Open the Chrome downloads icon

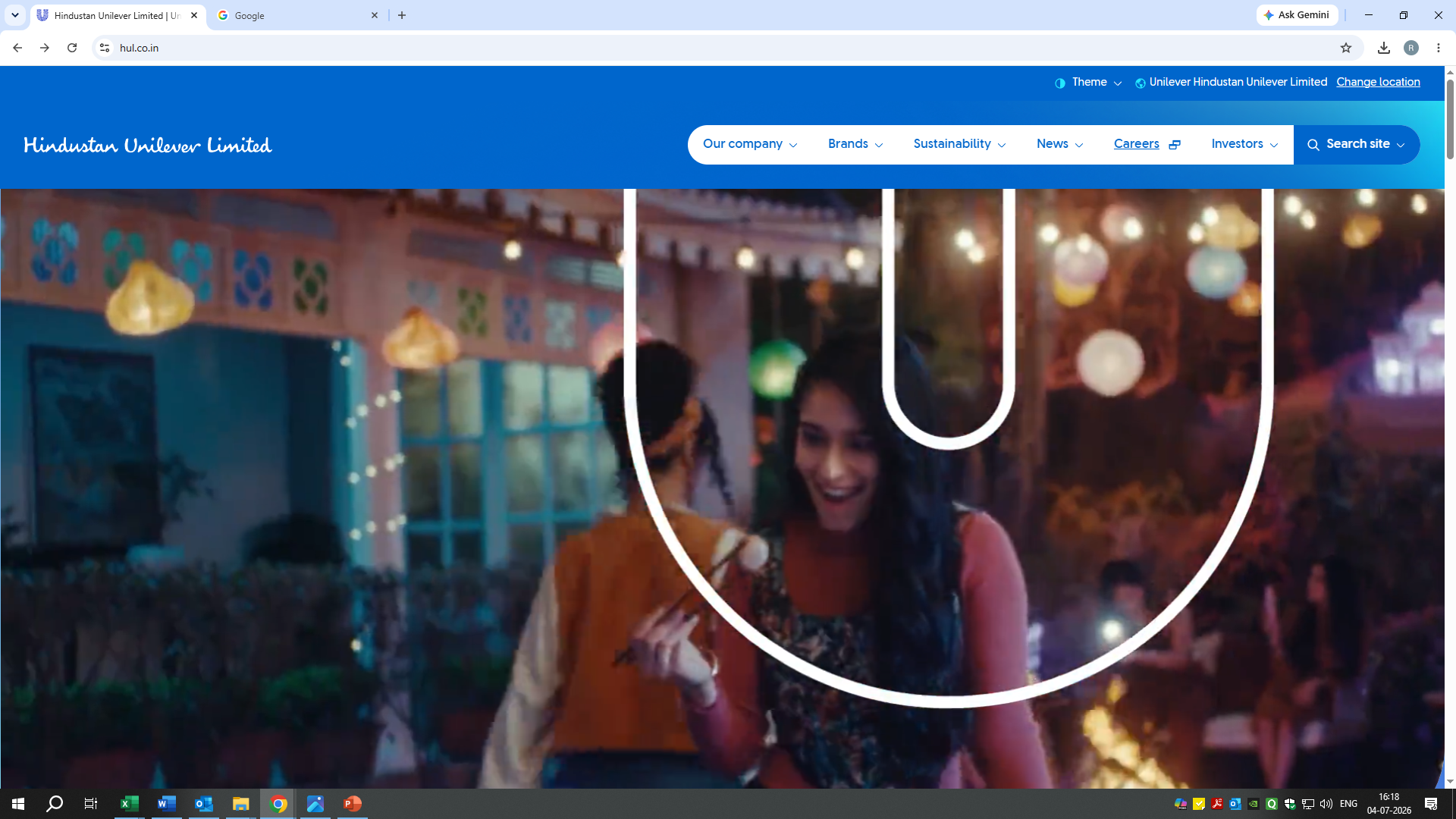[1384, 48]
